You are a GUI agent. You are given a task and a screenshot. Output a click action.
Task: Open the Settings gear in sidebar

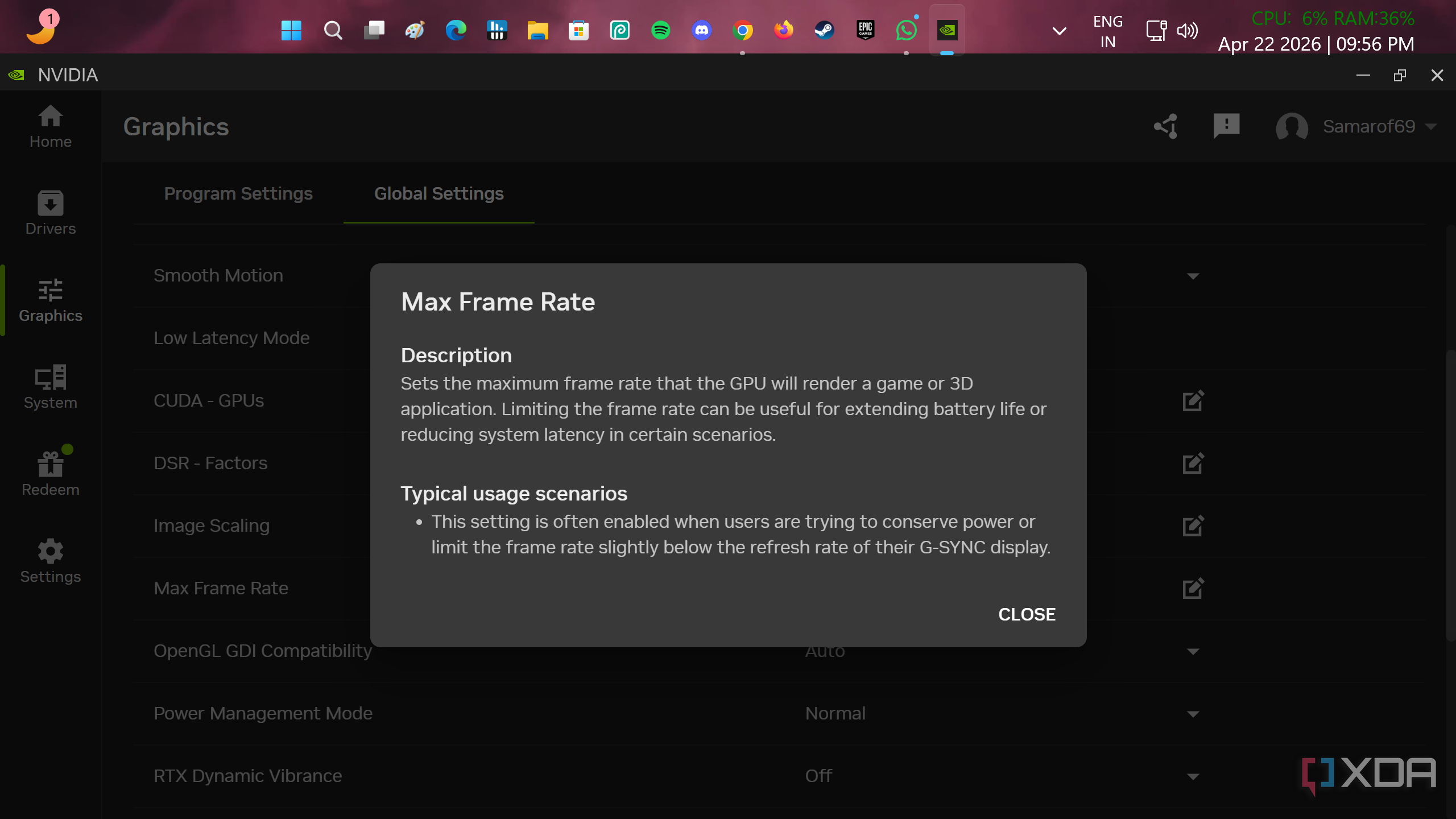click(51, 561)
